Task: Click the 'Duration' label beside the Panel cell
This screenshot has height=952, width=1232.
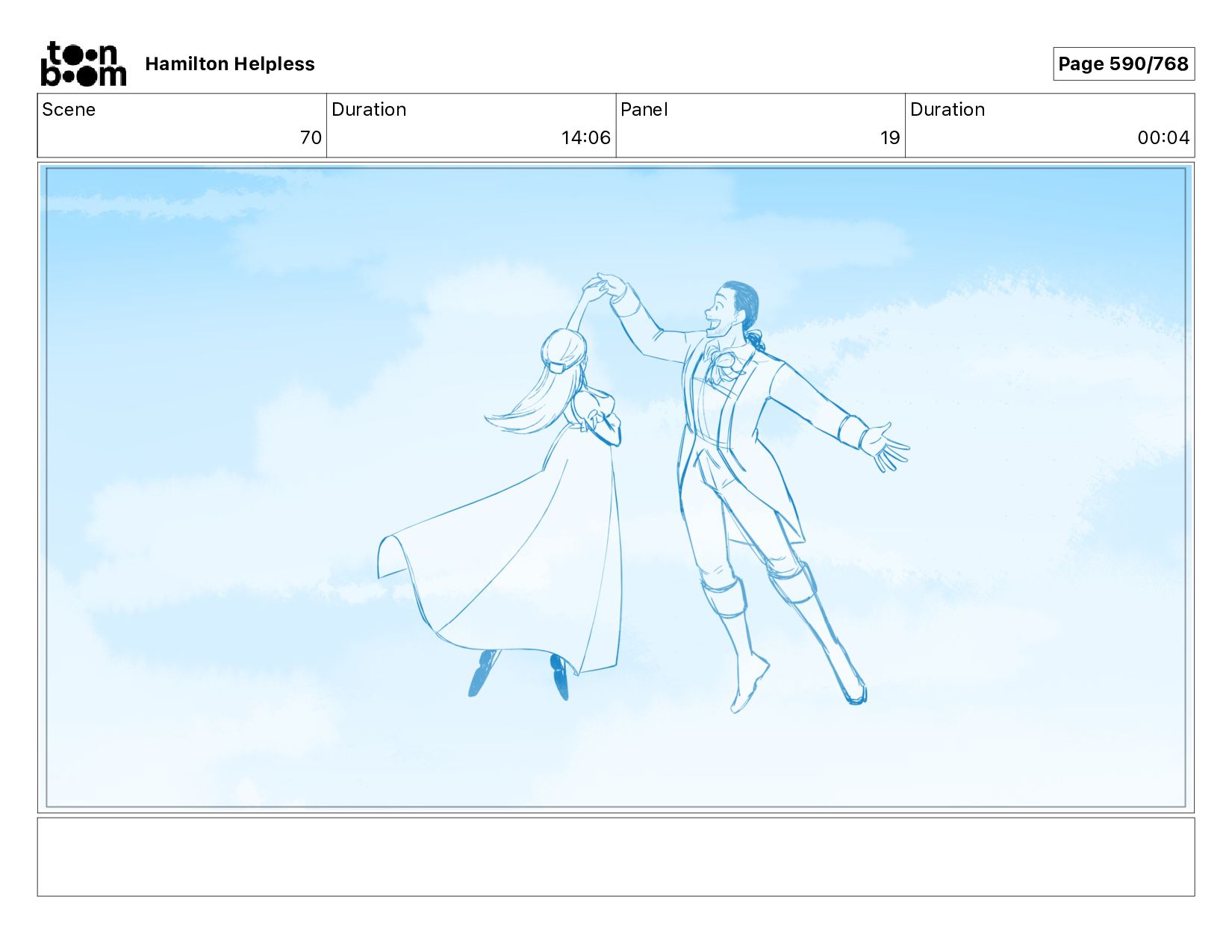Action: click(x=948, y=110)
